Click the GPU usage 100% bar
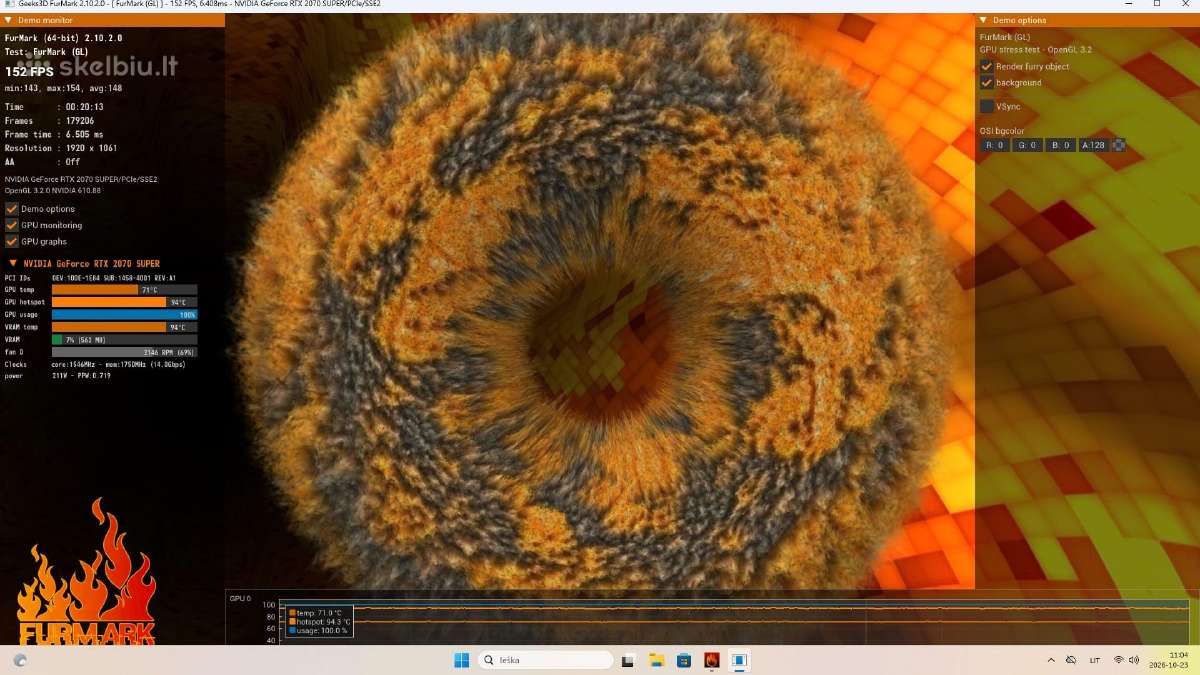 [x=124, y=314]
